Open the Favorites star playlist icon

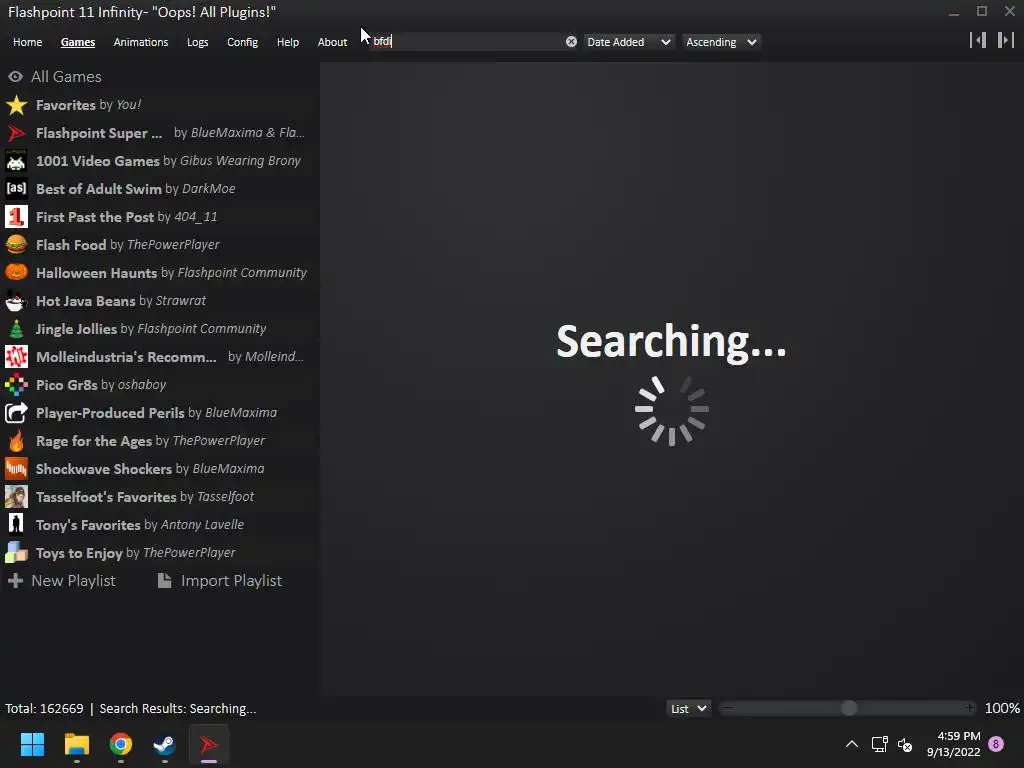(x=16, y=105)
